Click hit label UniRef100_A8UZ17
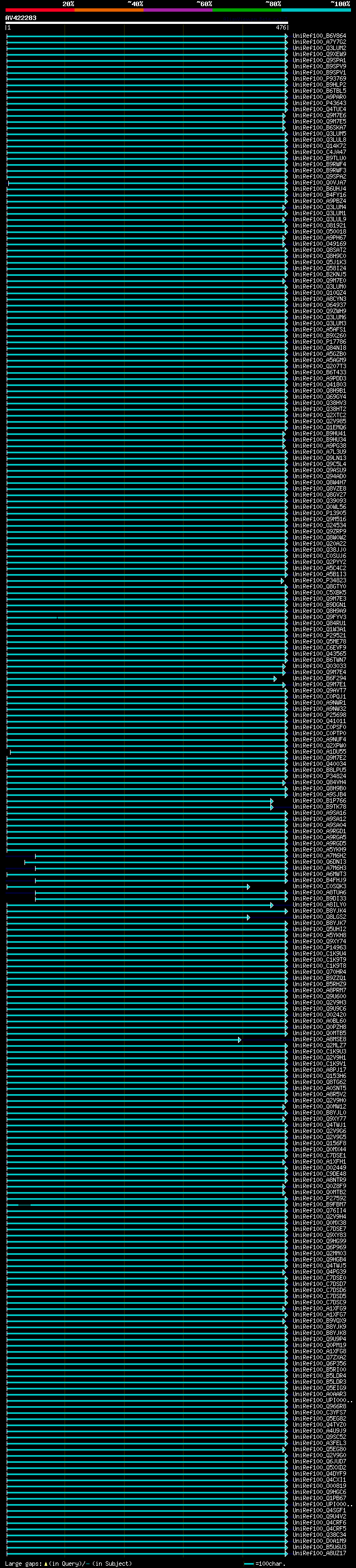The height and width of the screenshot is (1568, 356). coord(319,1554)
